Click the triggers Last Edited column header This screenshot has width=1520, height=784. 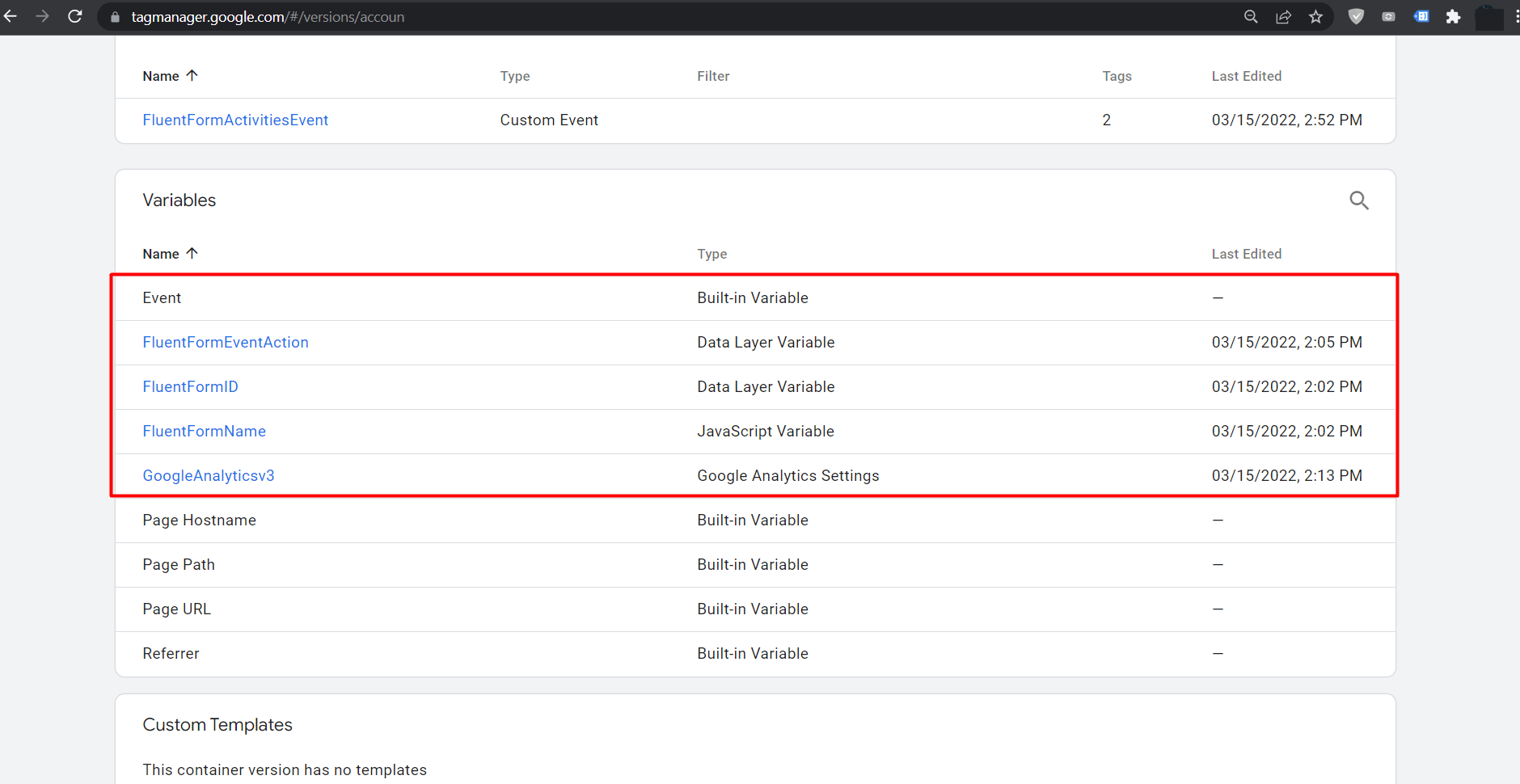point(1246,76)
